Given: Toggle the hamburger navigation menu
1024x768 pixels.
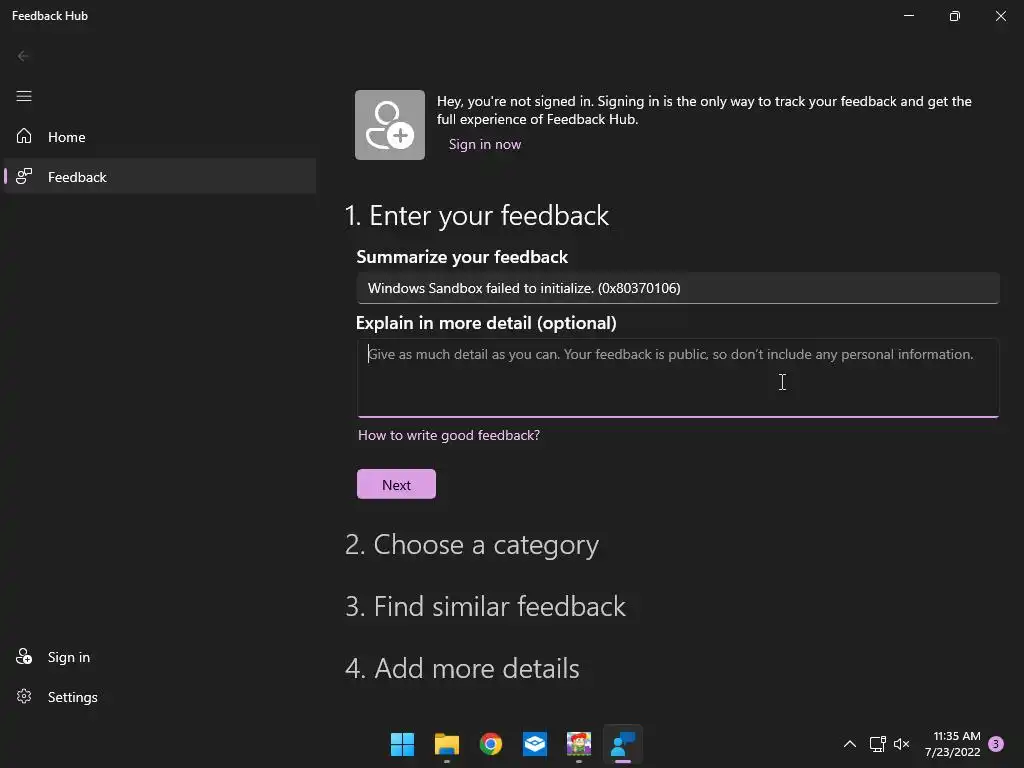Looking at the screenshot, I should [24, 96].
